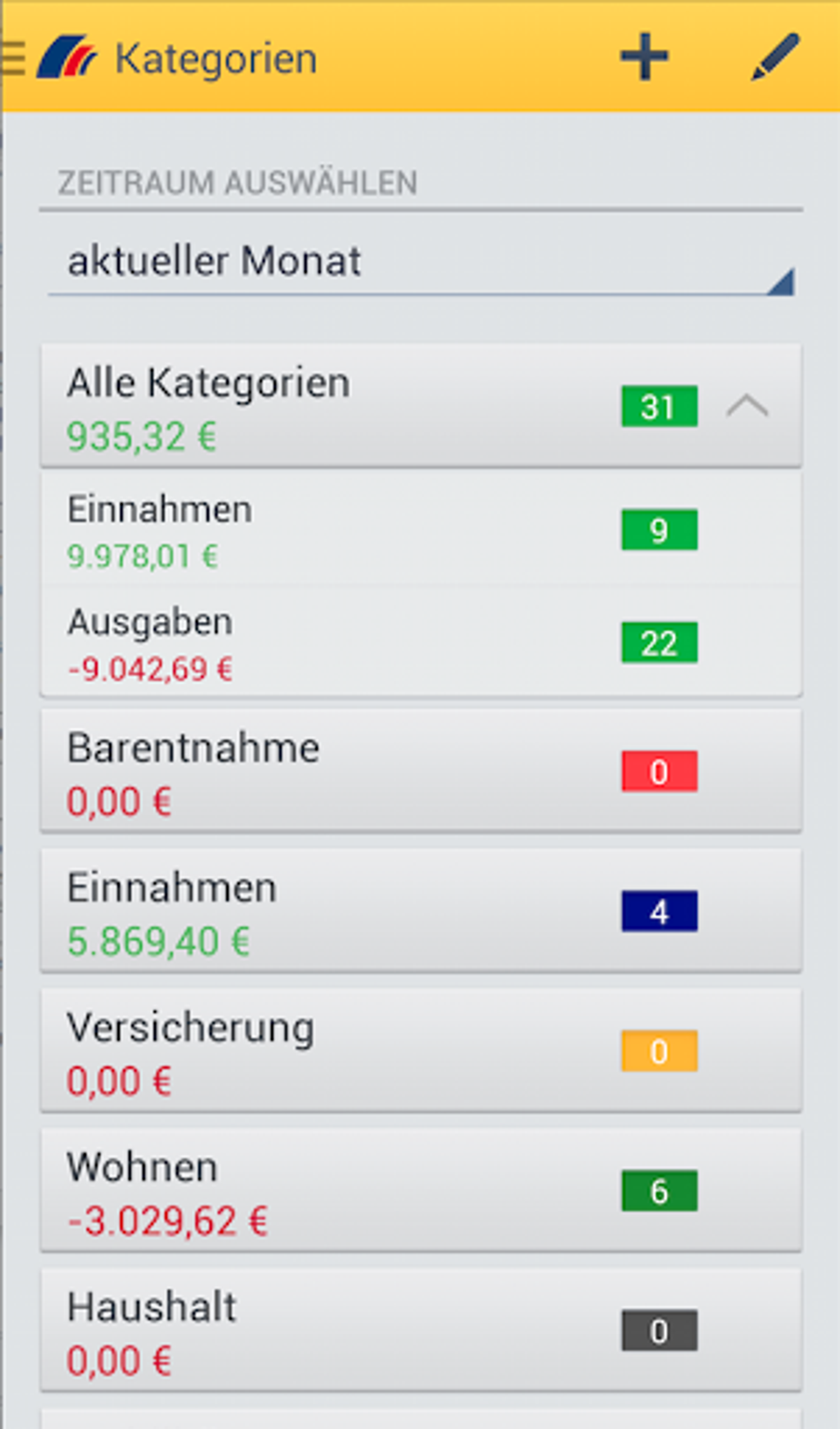
Task: Open the Einnahmen 5.869,40 € category
Action: point(329,912)
